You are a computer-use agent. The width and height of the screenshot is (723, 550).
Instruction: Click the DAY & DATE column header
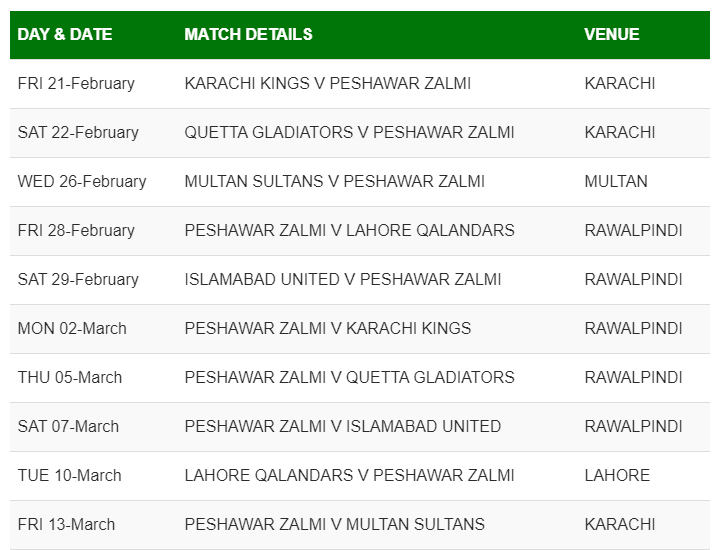pyautogui.click(x=65, y=34)
